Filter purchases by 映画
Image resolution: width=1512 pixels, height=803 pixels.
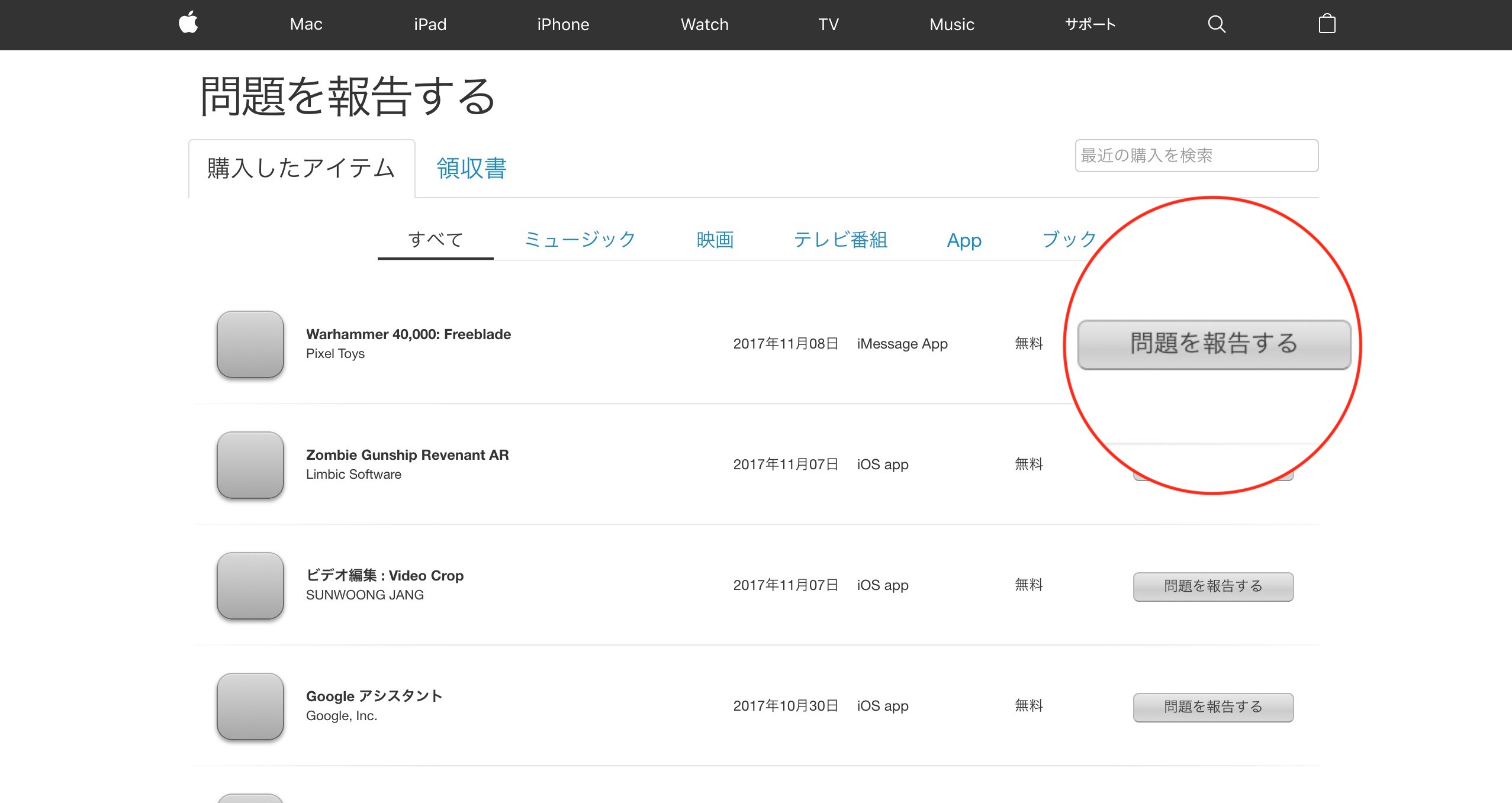(715, 240)
